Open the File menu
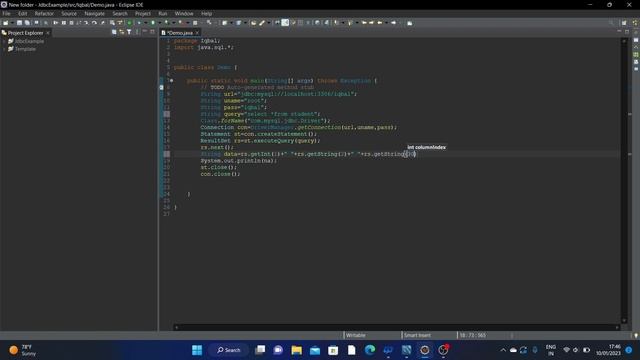640x360 pixels. tap(6, 13)
